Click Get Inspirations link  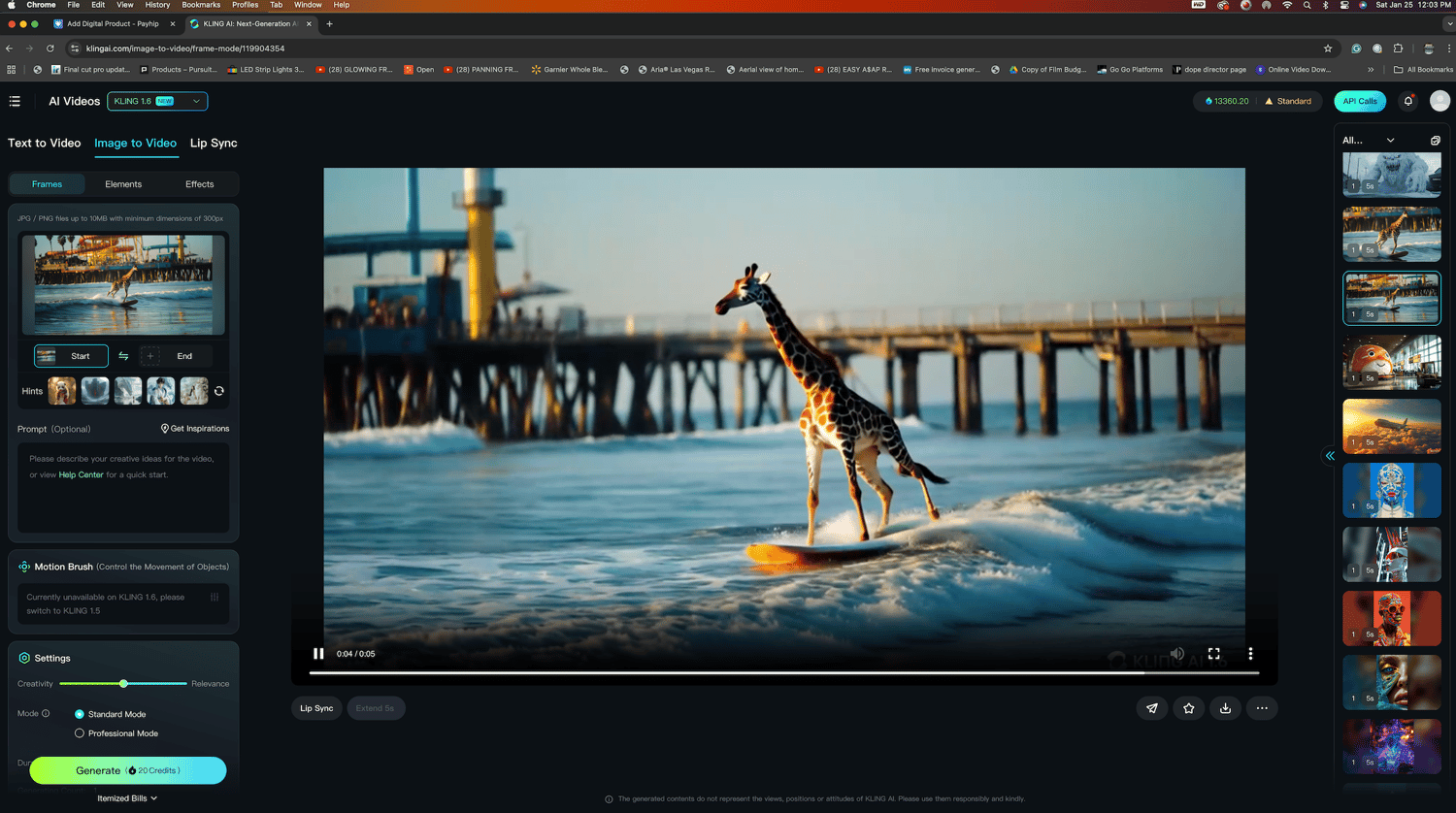(x=195, y=429)
